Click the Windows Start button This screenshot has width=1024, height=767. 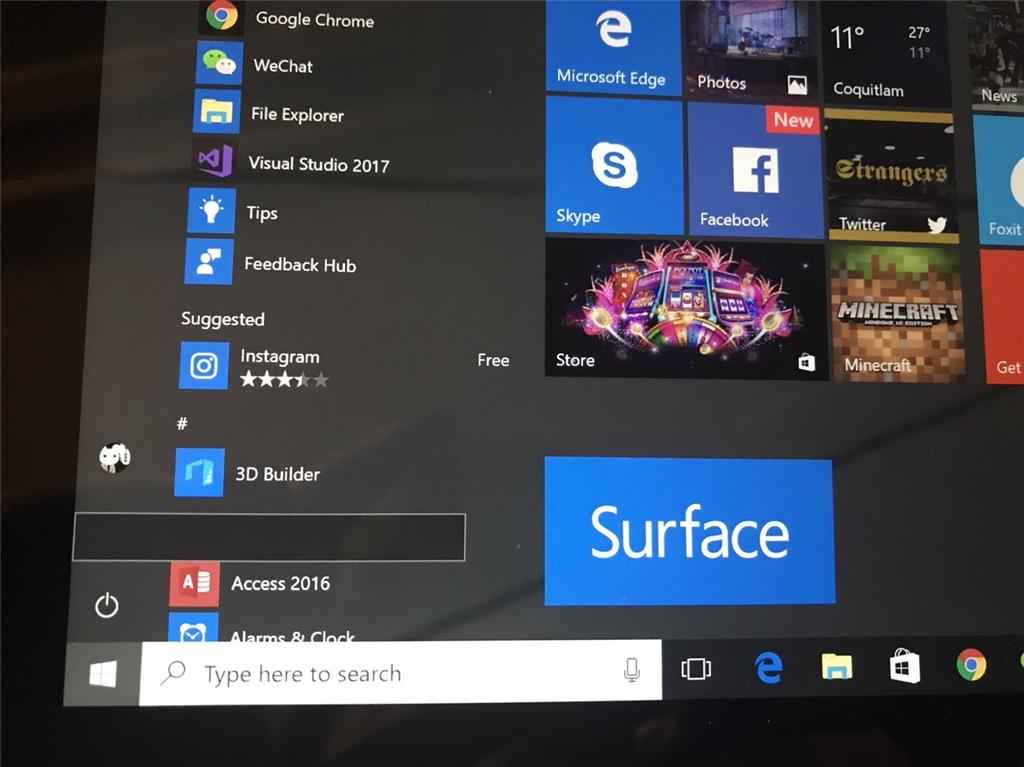click(x=103, y=674)
